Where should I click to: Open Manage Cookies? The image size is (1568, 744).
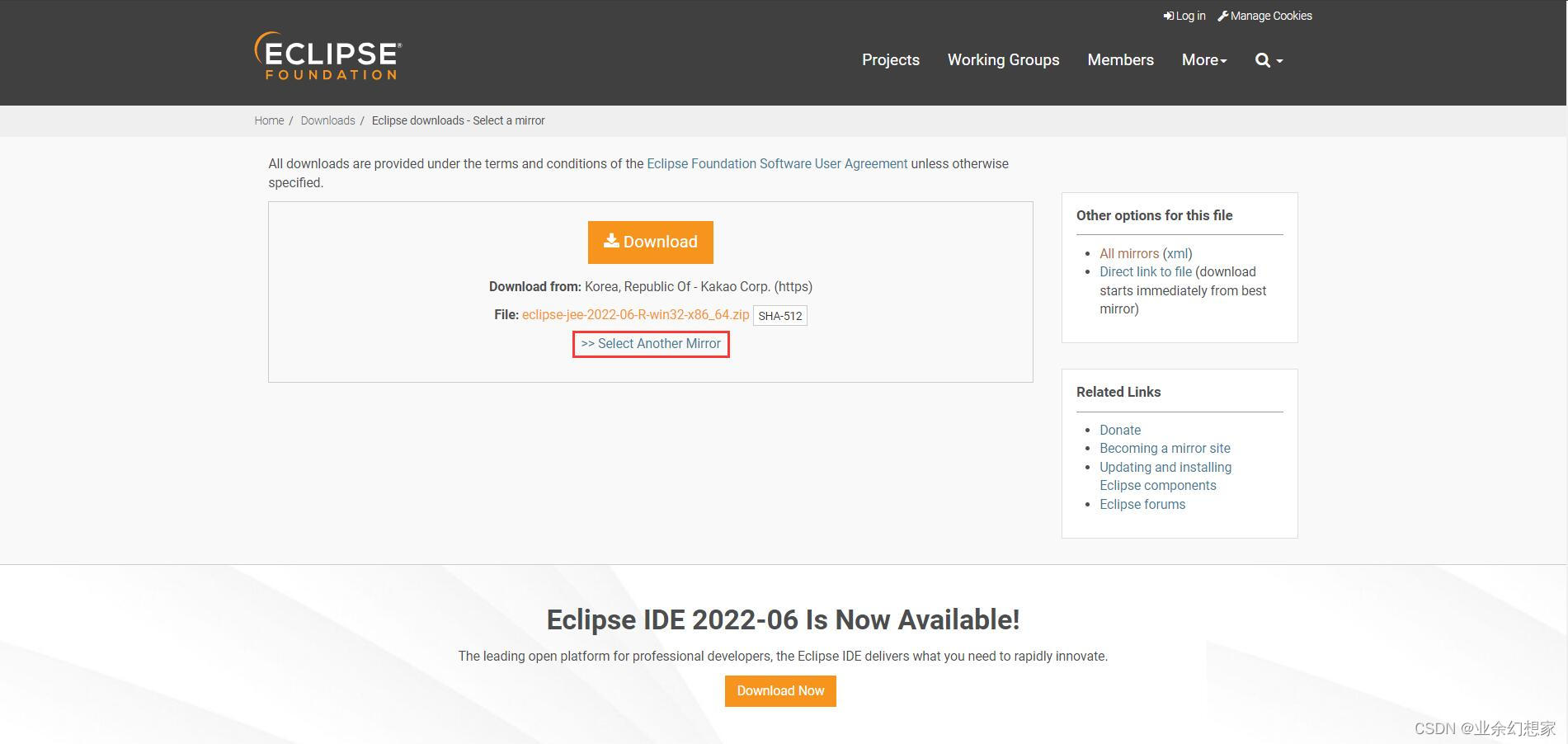[x=1265, y=16]
